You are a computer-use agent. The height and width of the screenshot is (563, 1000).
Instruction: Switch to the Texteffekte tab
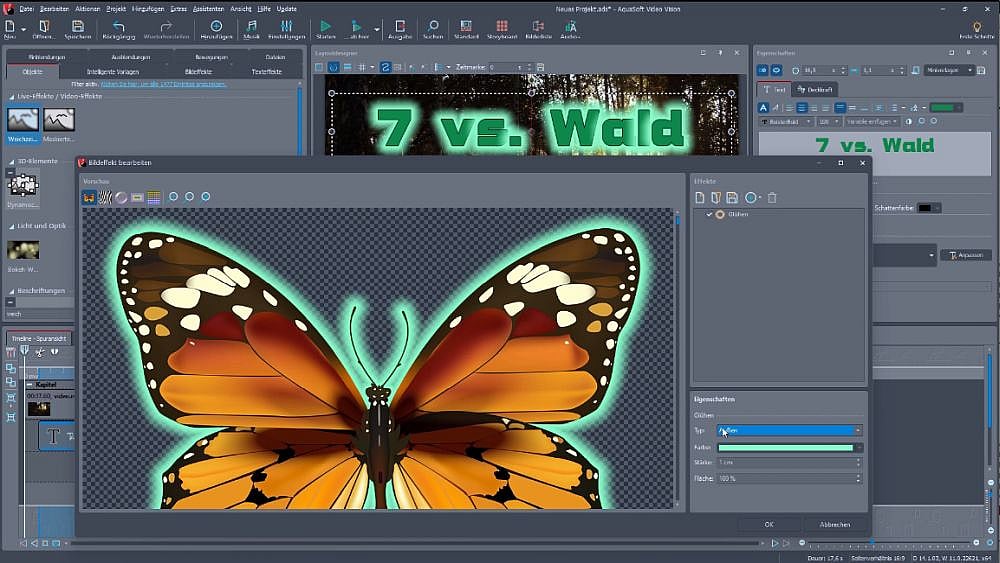tap(266, 72)
